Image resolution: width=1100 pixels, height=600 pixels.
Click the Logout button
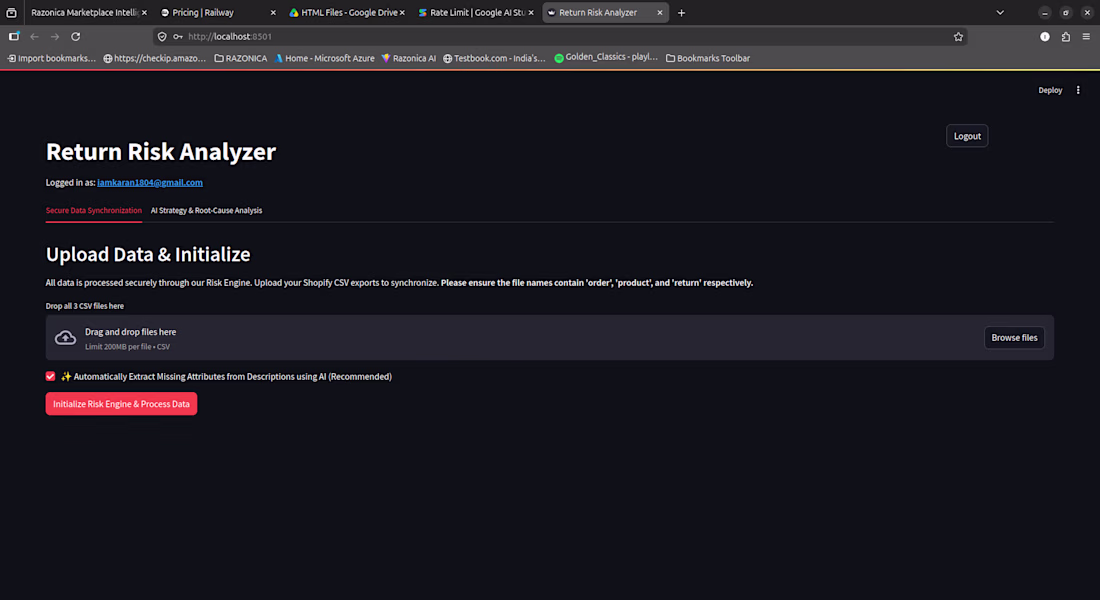[x=967, y=136]
